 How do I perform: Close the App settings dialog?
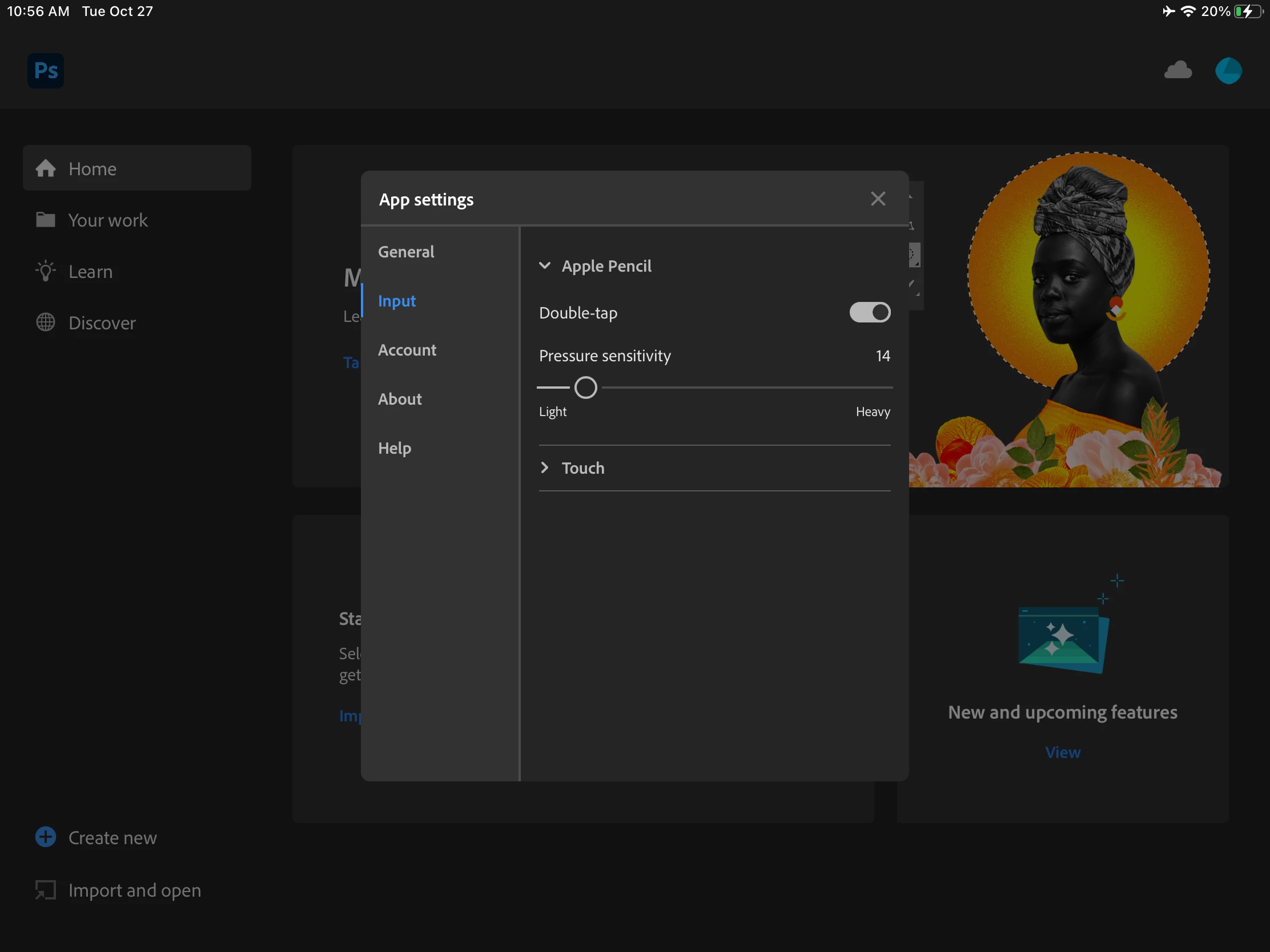877,199
